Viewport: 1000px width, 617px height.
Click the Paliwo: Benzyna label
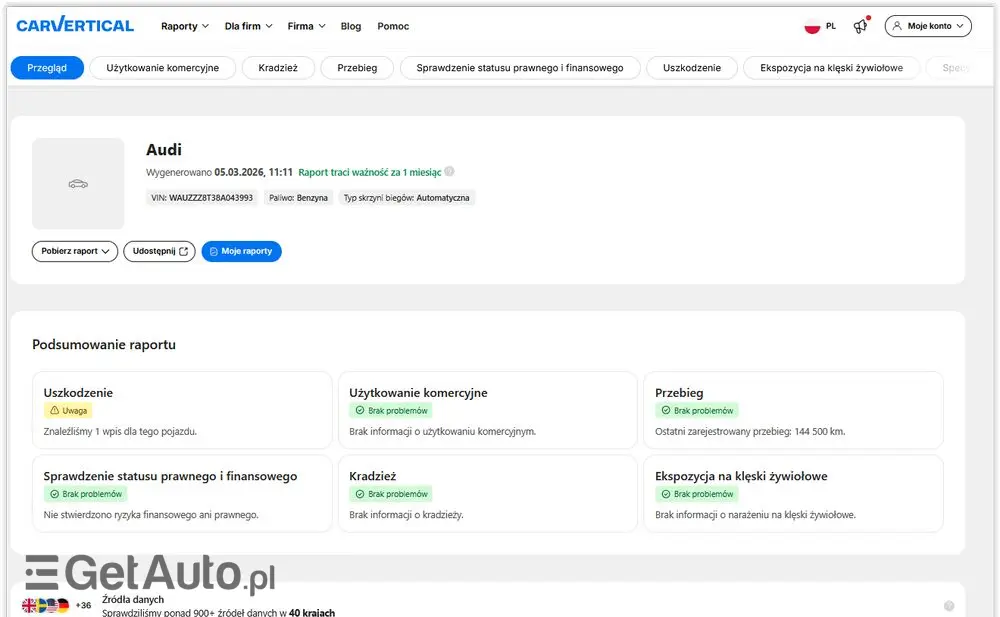click(298, 198)
